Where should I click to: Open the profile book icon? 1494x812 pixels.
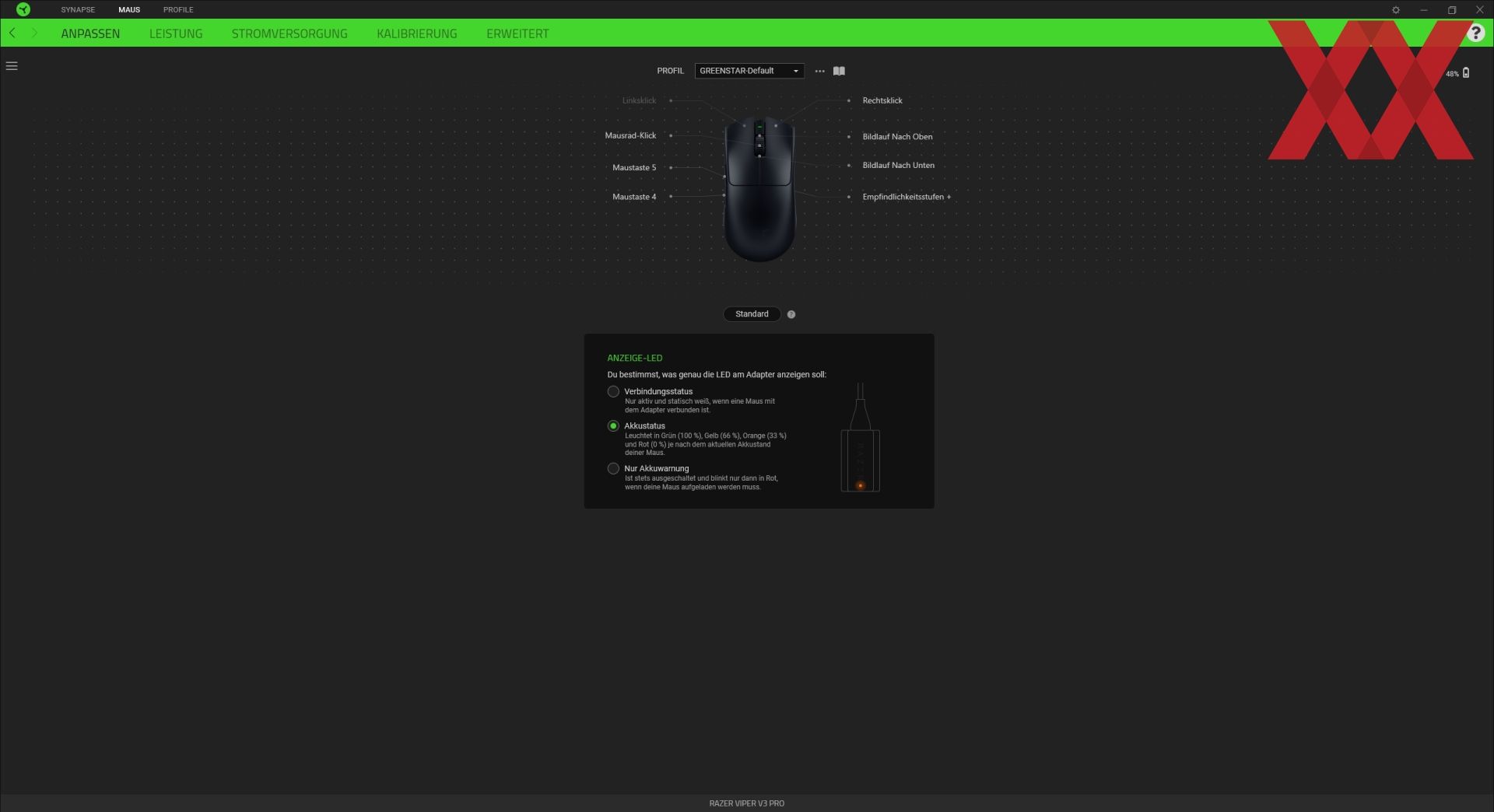point(839,71)
